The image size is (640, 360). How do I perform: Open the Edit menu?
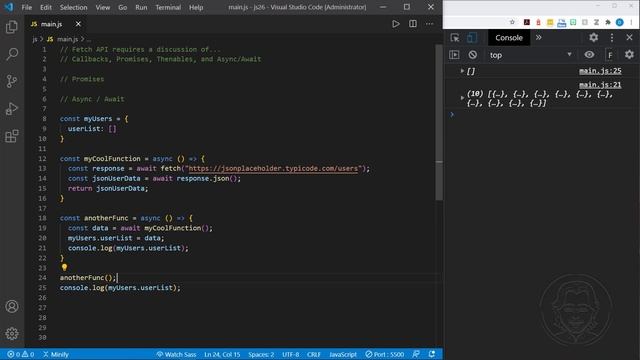pyautogui.click(x=46, y=7)
